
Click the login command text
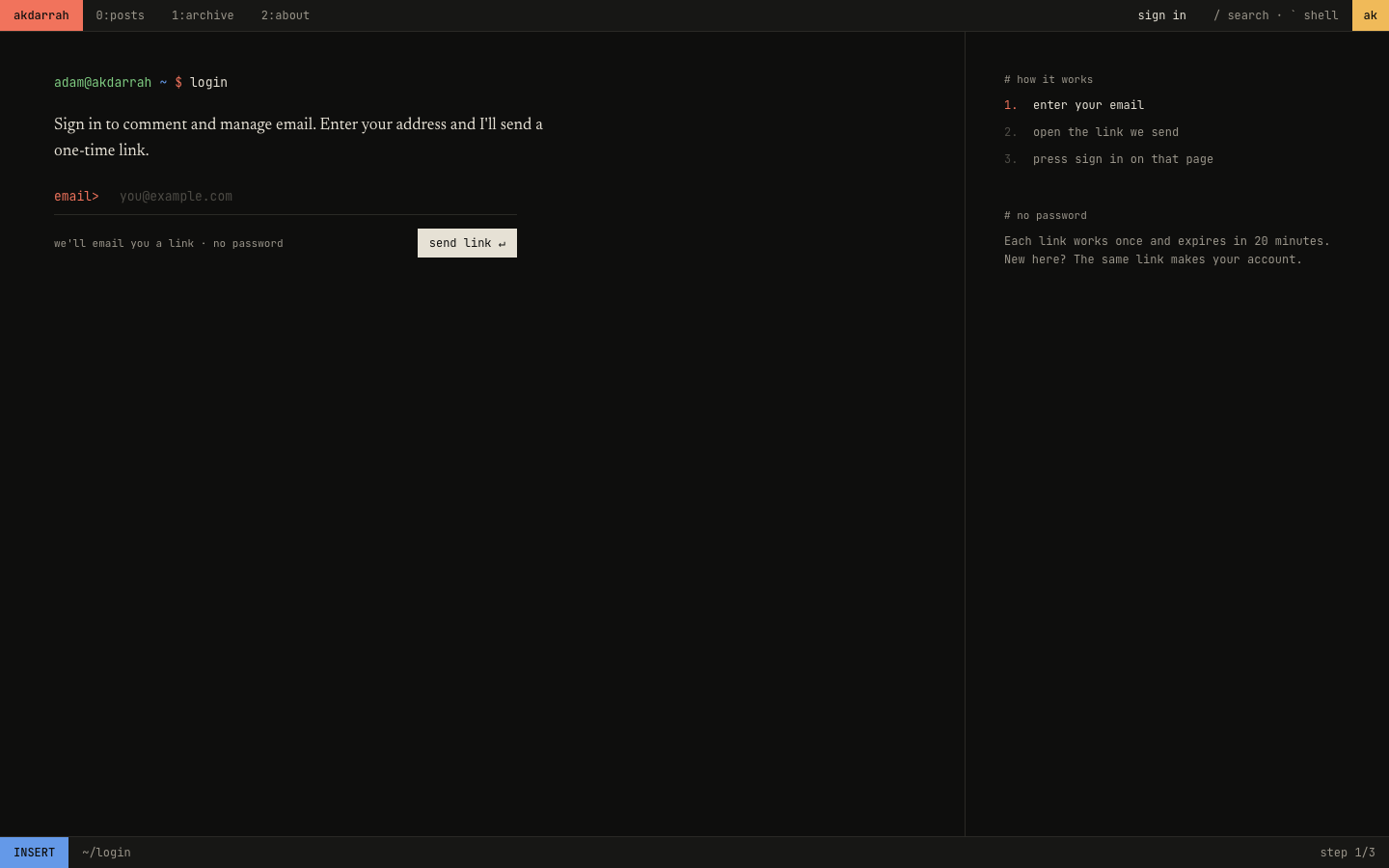coord(208,82)
